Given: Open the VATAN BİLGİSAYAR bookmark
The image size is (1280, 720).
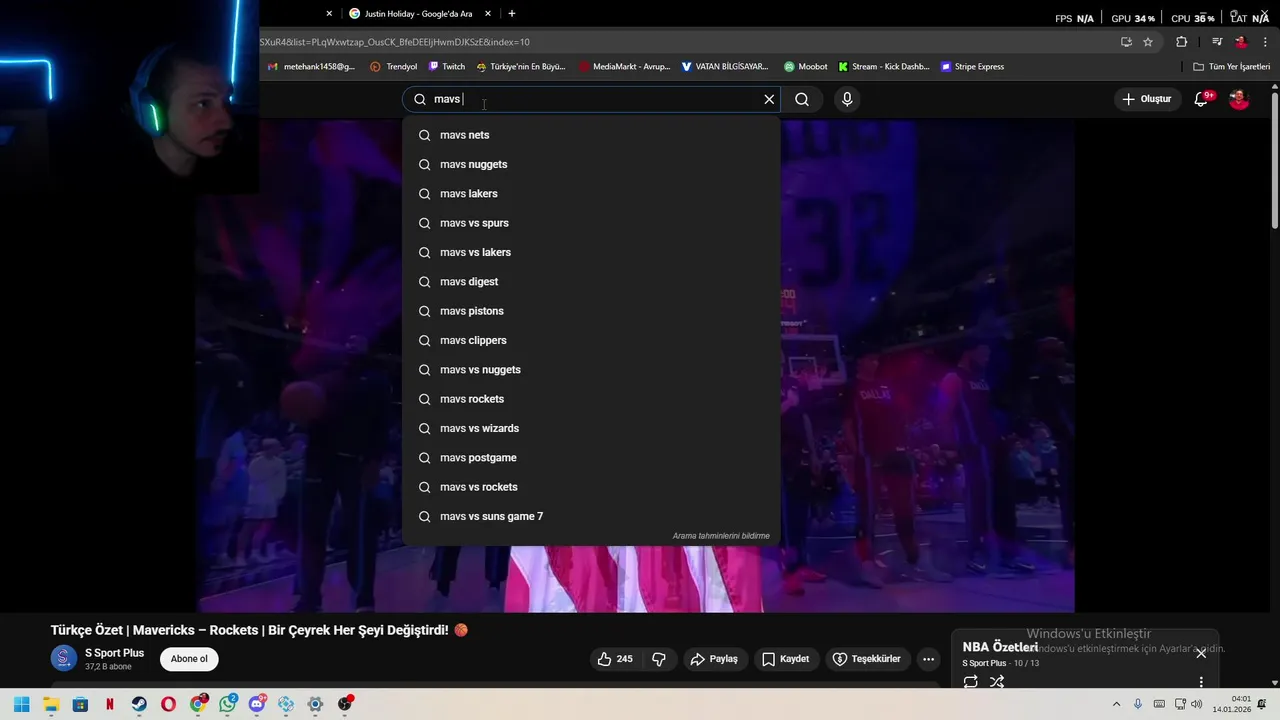Looking at the screenshot, I should pyautogui.click(x=725, y=67).
